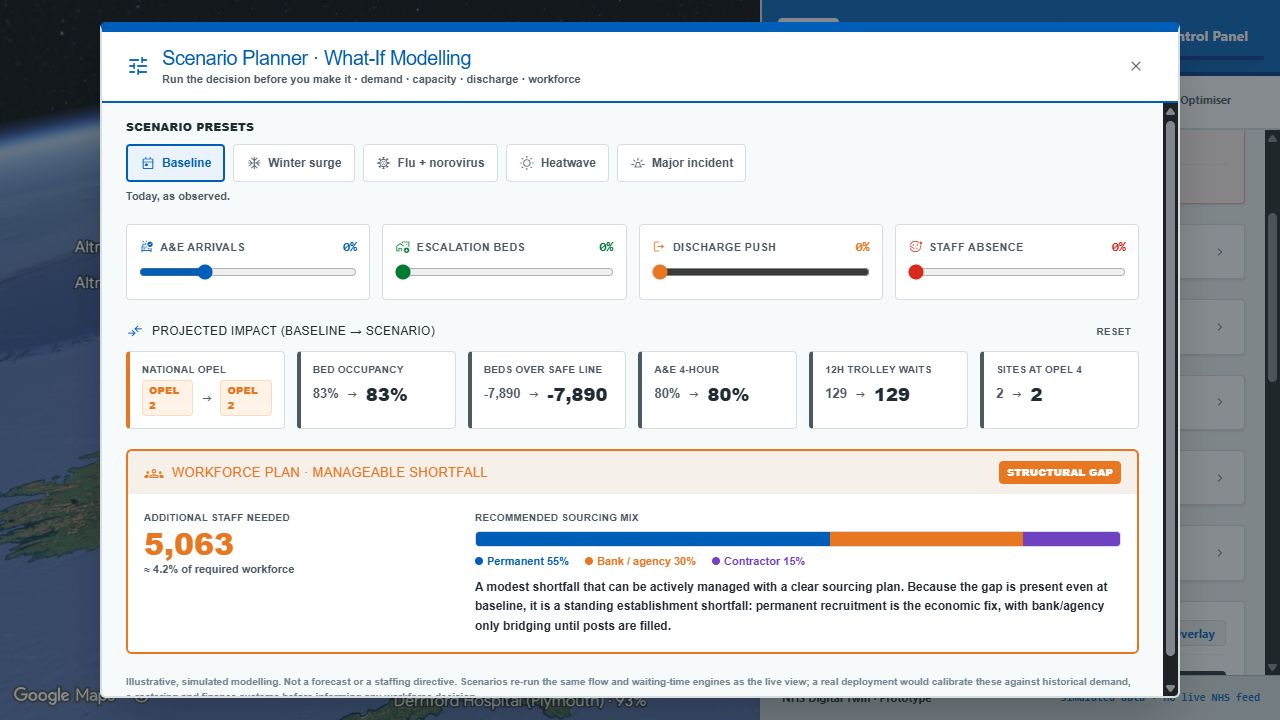Screen dimensions: 1280x720
Task: Click the Staff Absence icon
Action: 915,247
